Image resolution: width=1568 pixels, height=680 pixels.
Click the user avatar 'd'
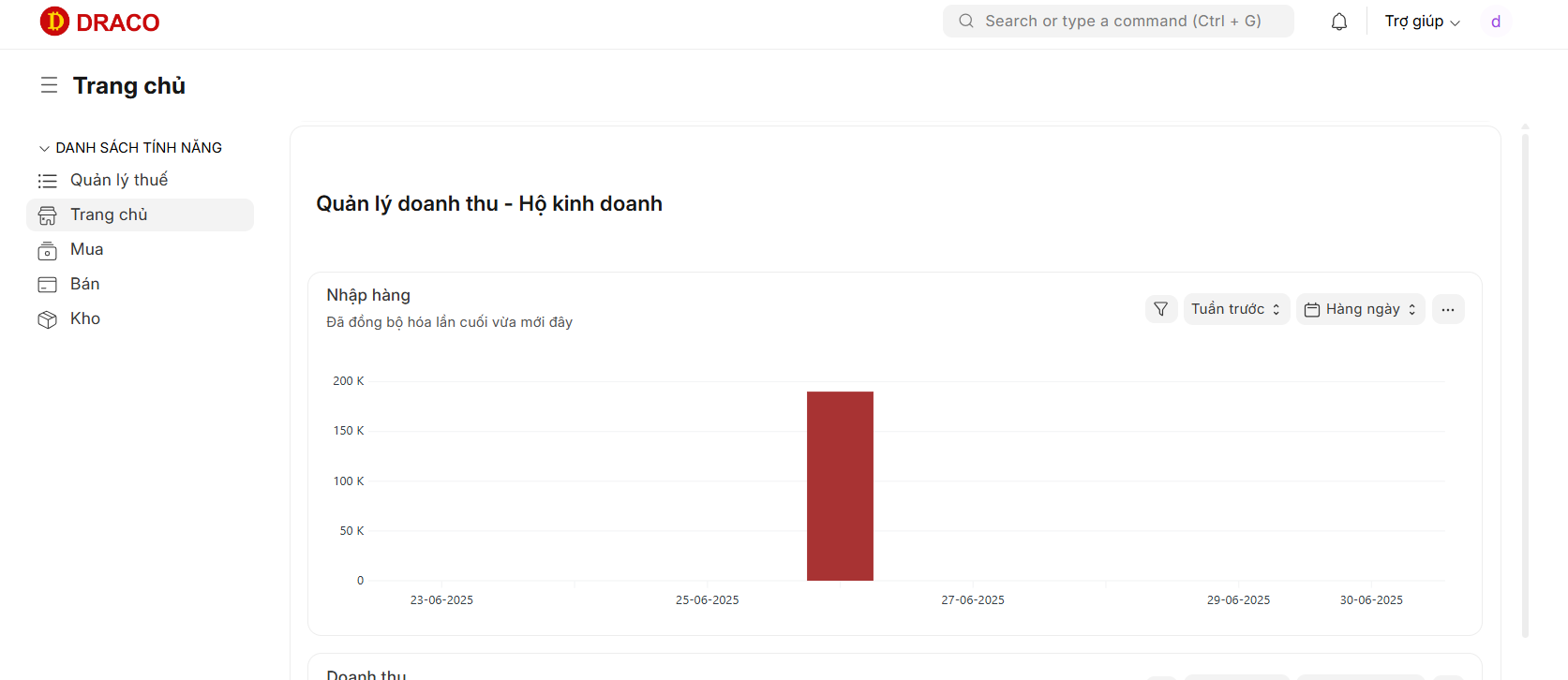[x=1496, y=22]
